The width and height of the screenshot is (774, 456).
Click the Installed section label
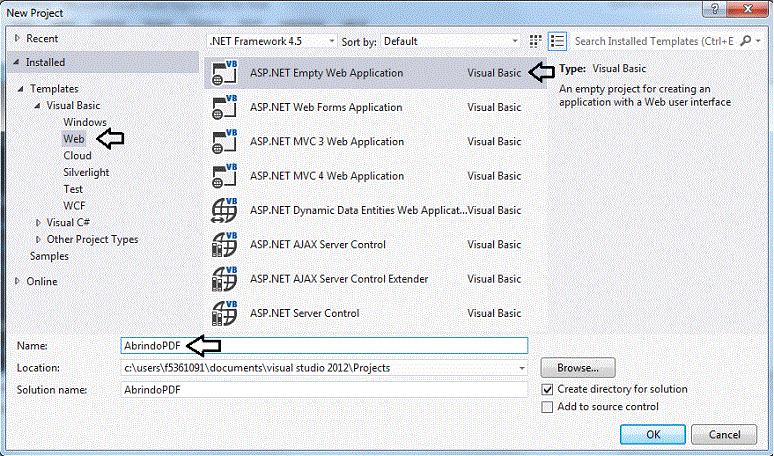(45, 63)
